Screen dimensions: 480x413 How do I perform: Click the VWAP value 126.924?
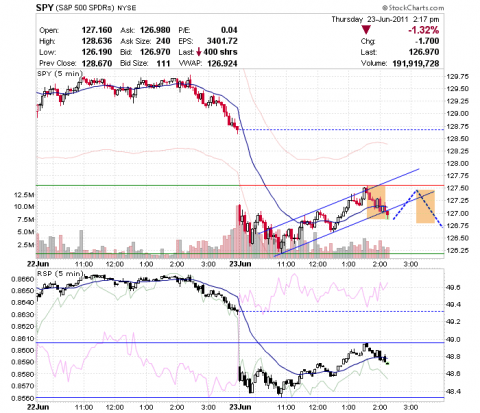pos(222,63)
